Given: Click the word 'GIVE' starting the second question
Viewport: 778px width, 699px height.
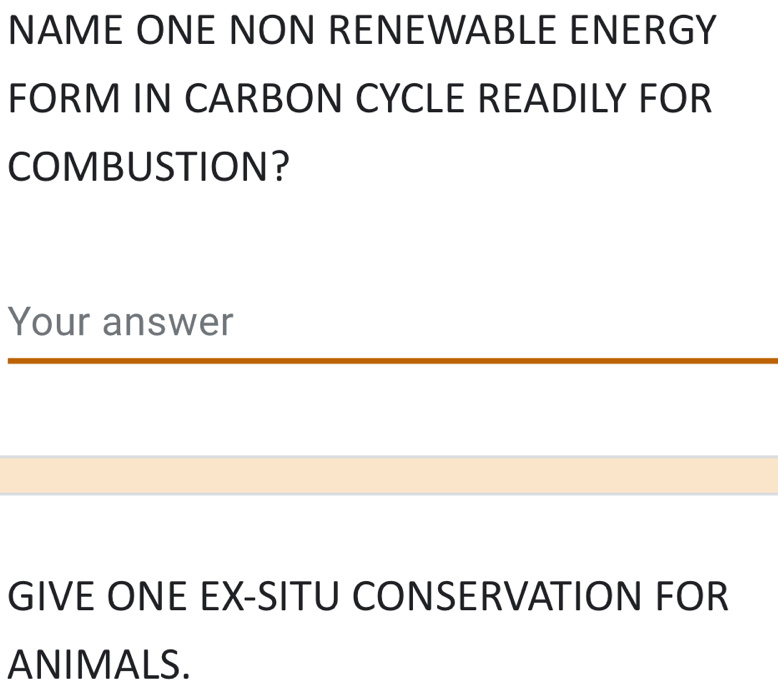Looking at the screenshot, I should [53, 596].
